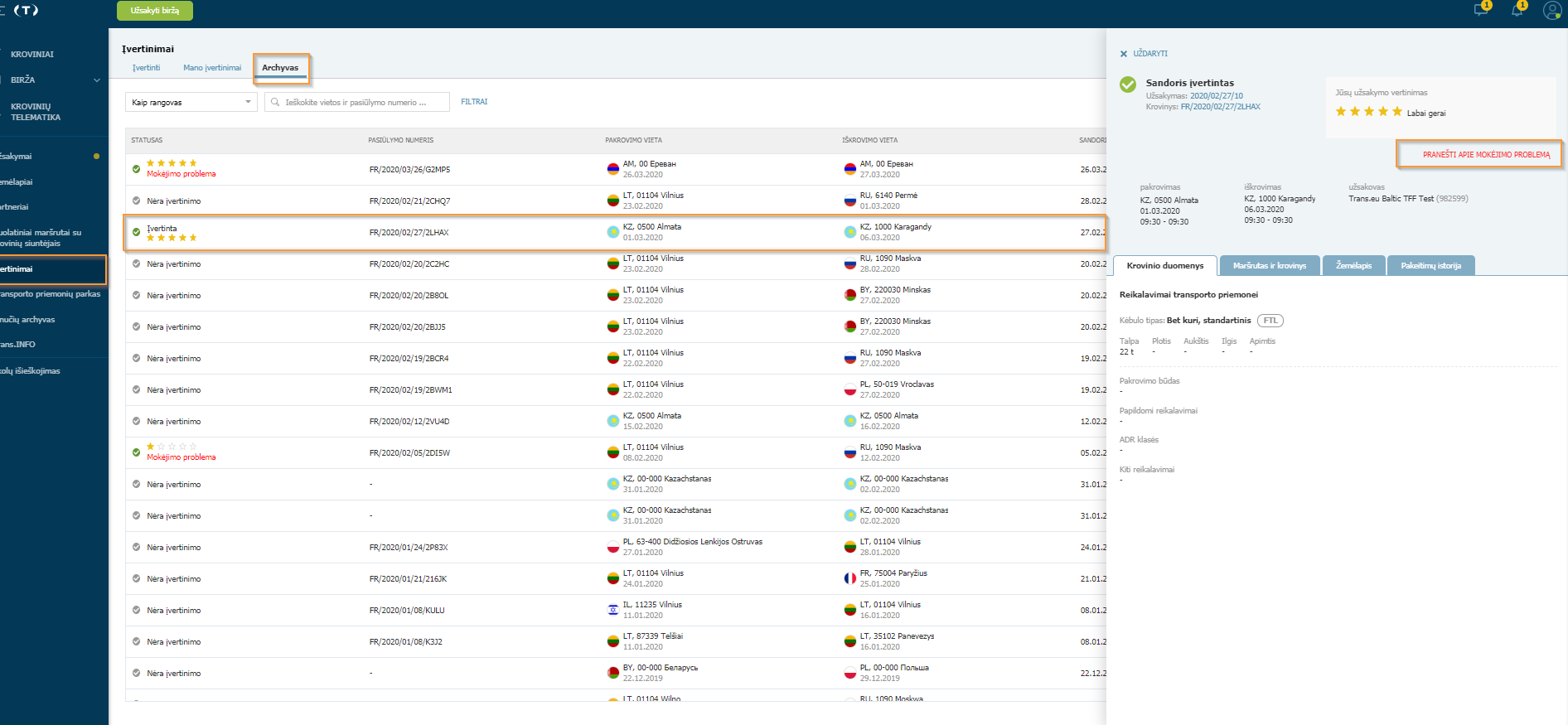Click the FILTRAI button
1568x725 pixels.
click(x=474, y=102)
